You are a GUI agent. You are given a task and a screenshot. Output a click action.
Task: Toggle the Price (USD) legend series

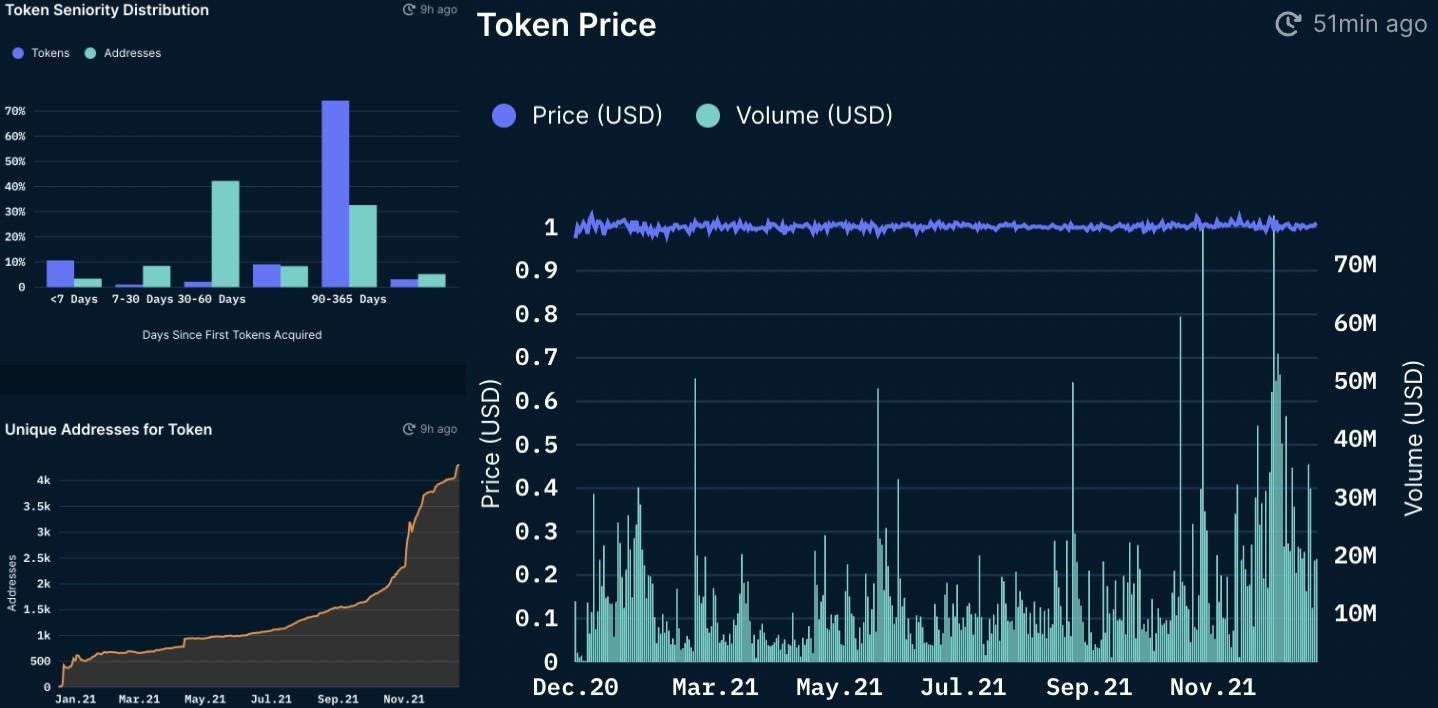pos(578,115)
